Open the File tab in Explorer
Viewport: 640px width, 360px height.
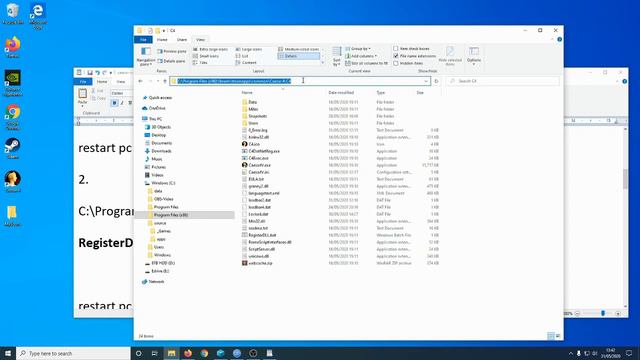(143, 40)
